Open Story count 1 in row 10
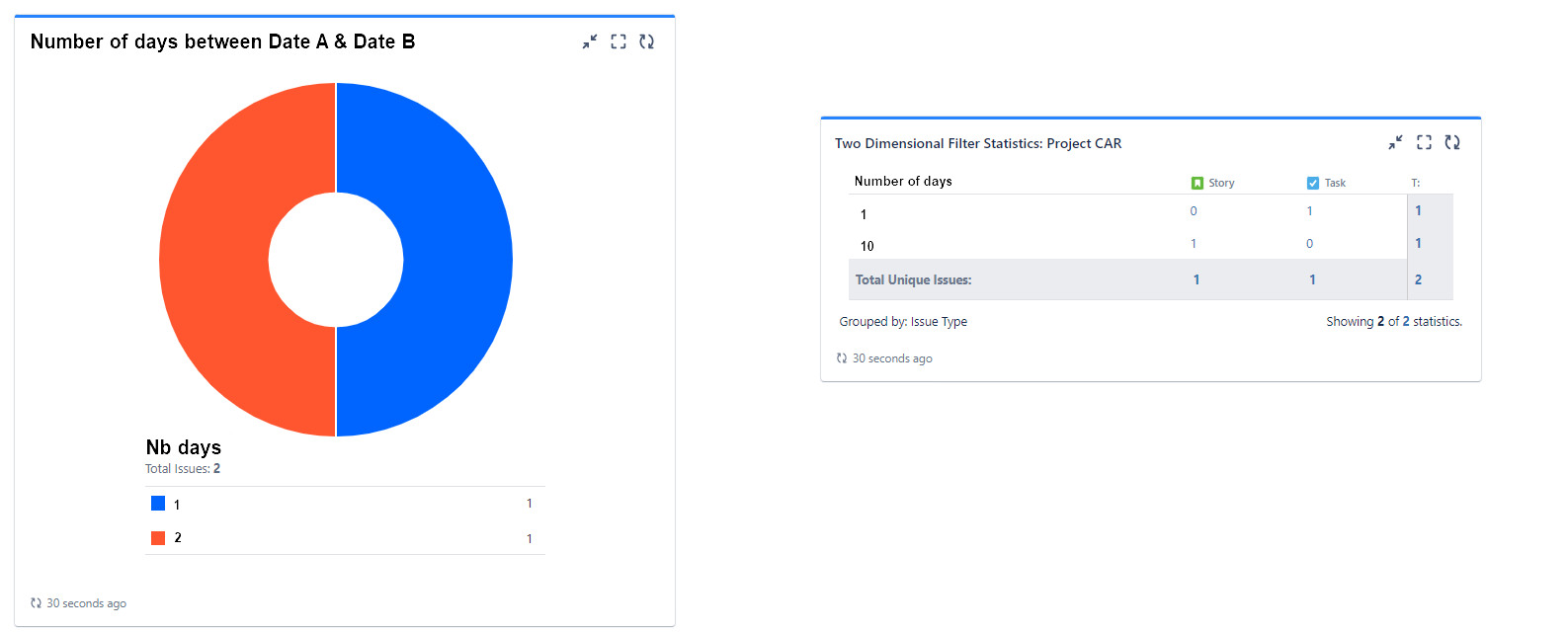 pos(1194,244)
